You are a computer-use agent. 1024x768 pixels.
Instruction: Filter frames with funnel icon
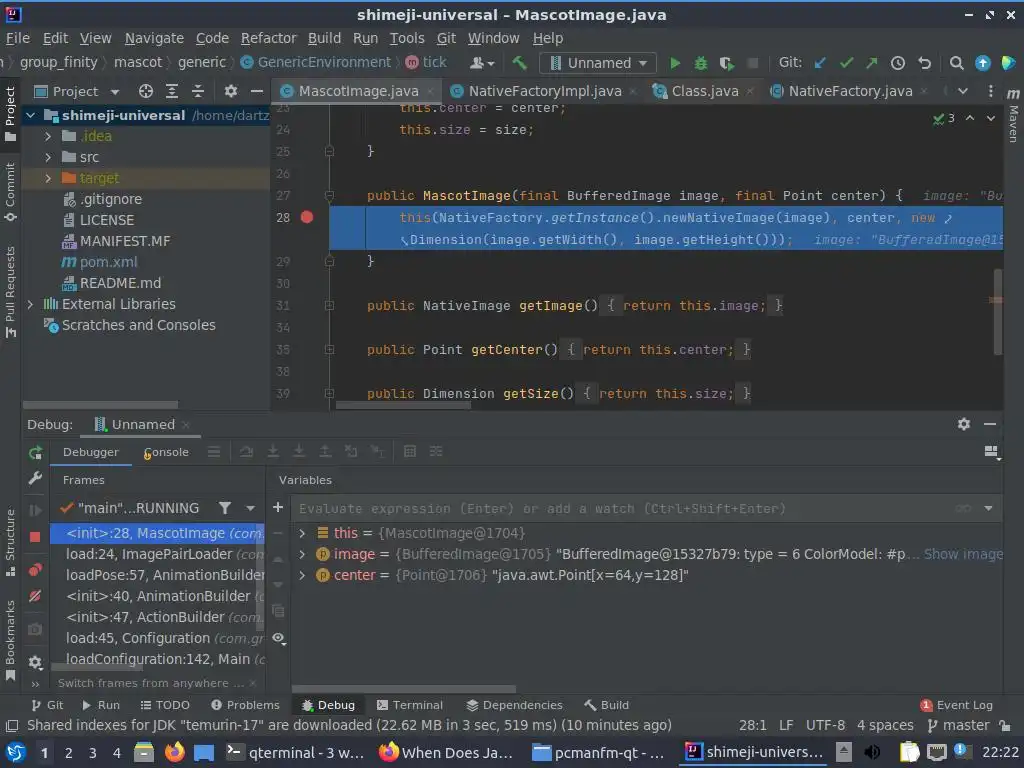tap(225, 507)
